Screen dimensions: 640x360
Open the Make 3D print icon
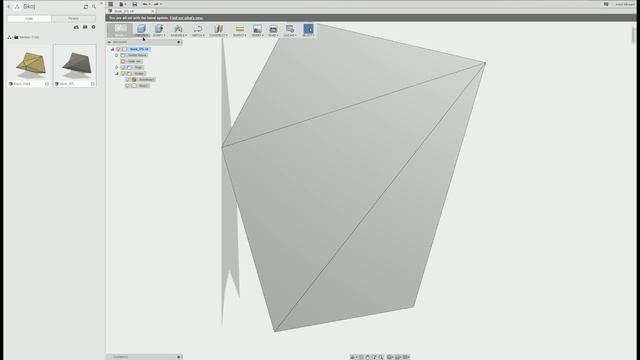(x=273, y=29)
